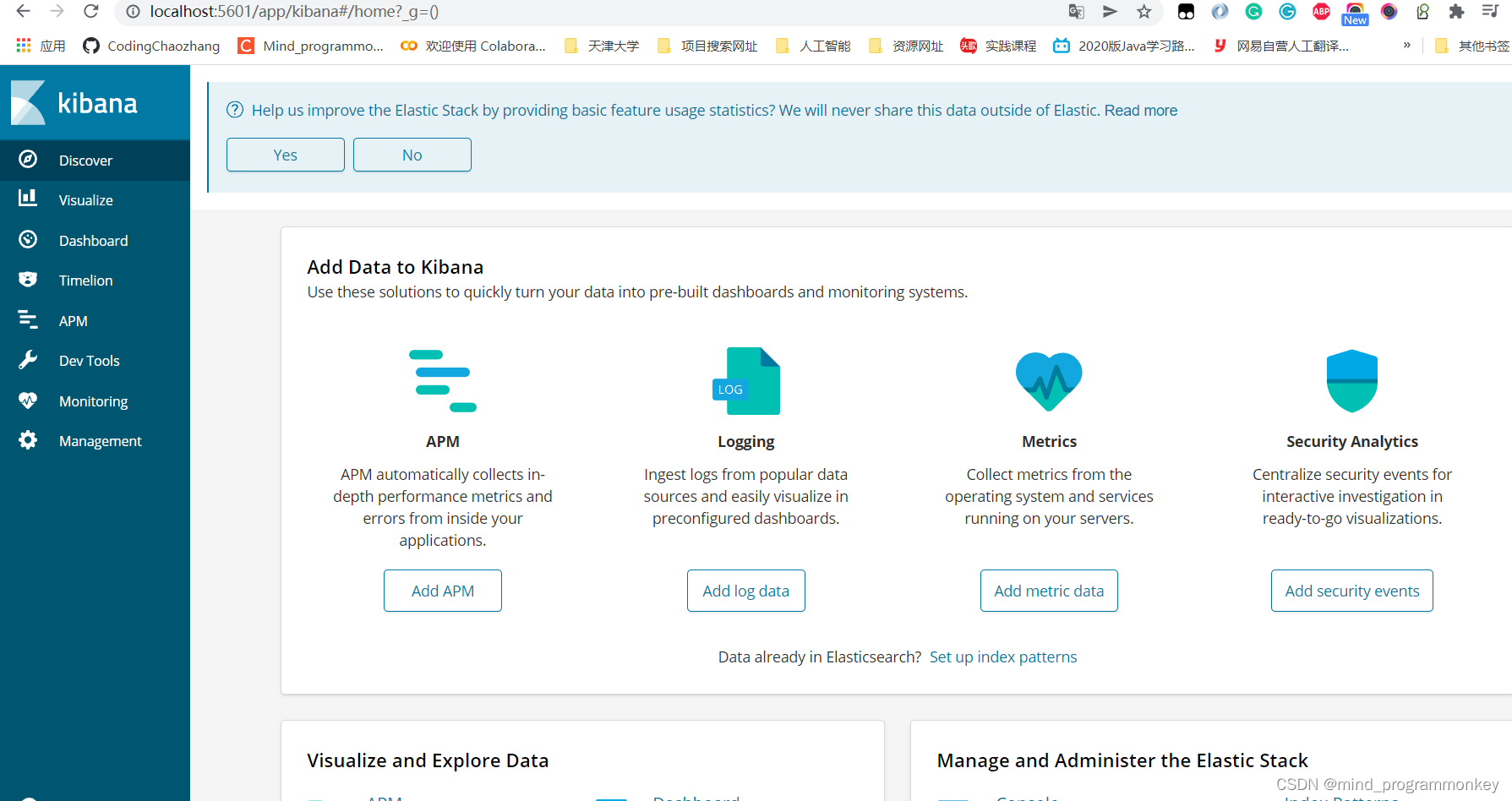Click the APM lines icon in sidebar
Screen dimensions: 1512x801
[28, 319]
